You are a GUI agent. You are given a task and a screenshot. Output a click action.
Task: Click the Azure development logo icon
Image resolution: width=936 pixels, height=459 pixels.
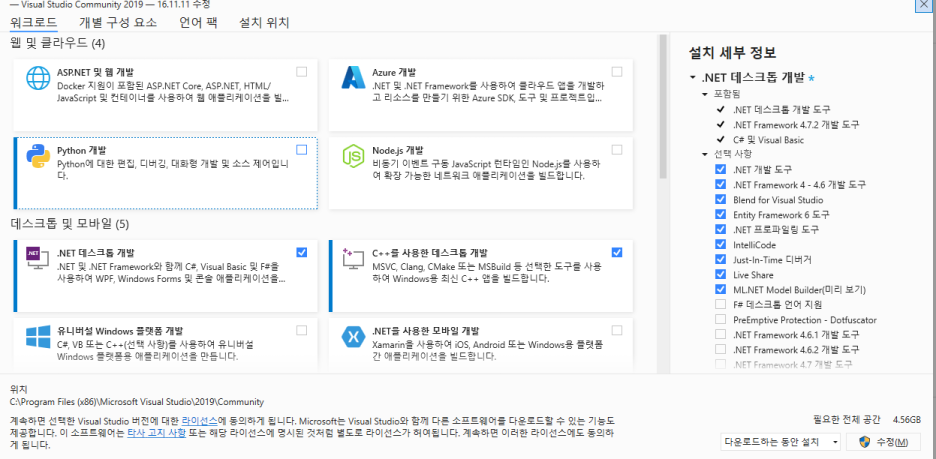click(353, 78)
